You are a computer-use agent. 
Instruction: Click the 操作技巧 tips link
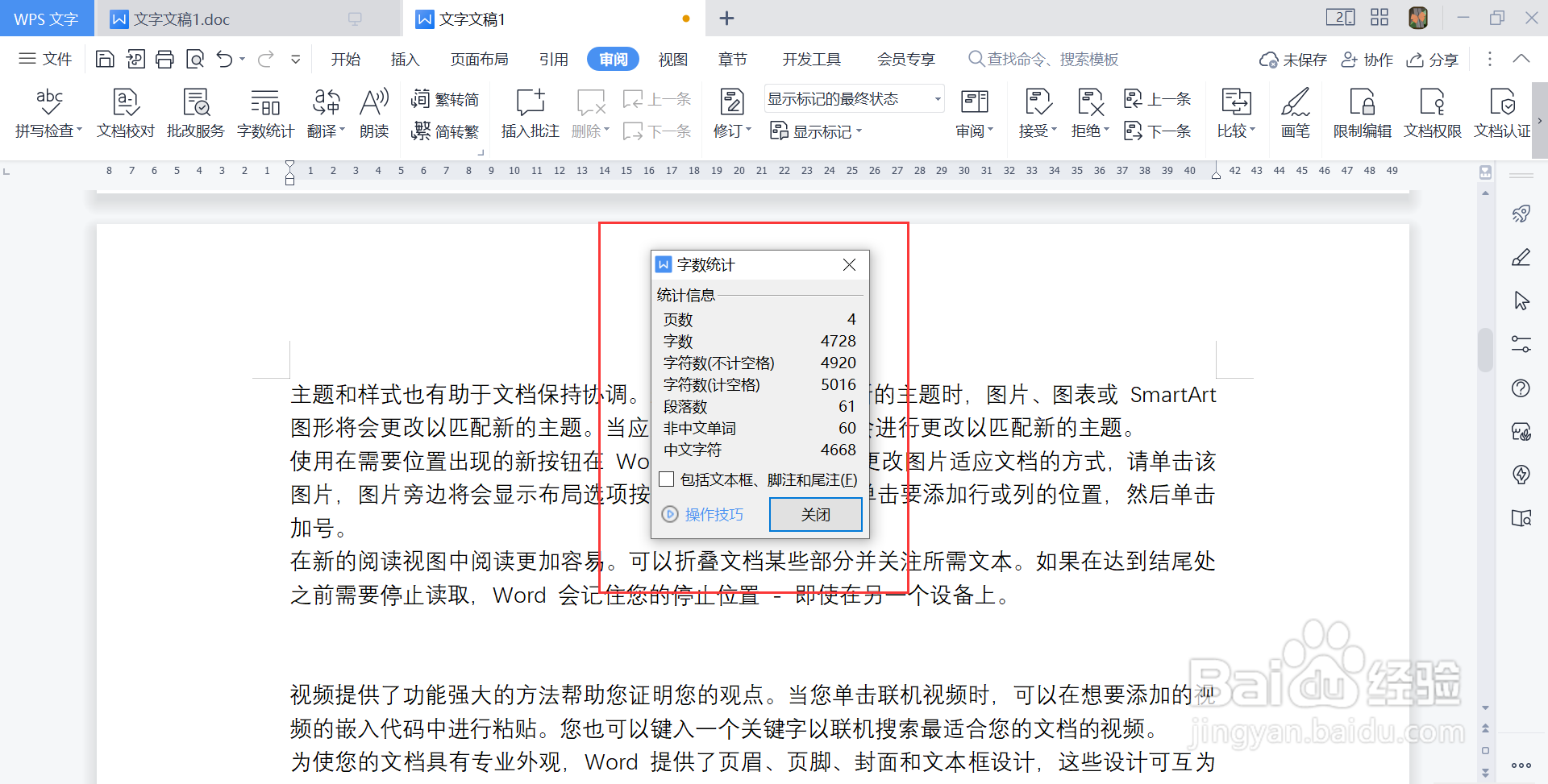tap(713, 514)
